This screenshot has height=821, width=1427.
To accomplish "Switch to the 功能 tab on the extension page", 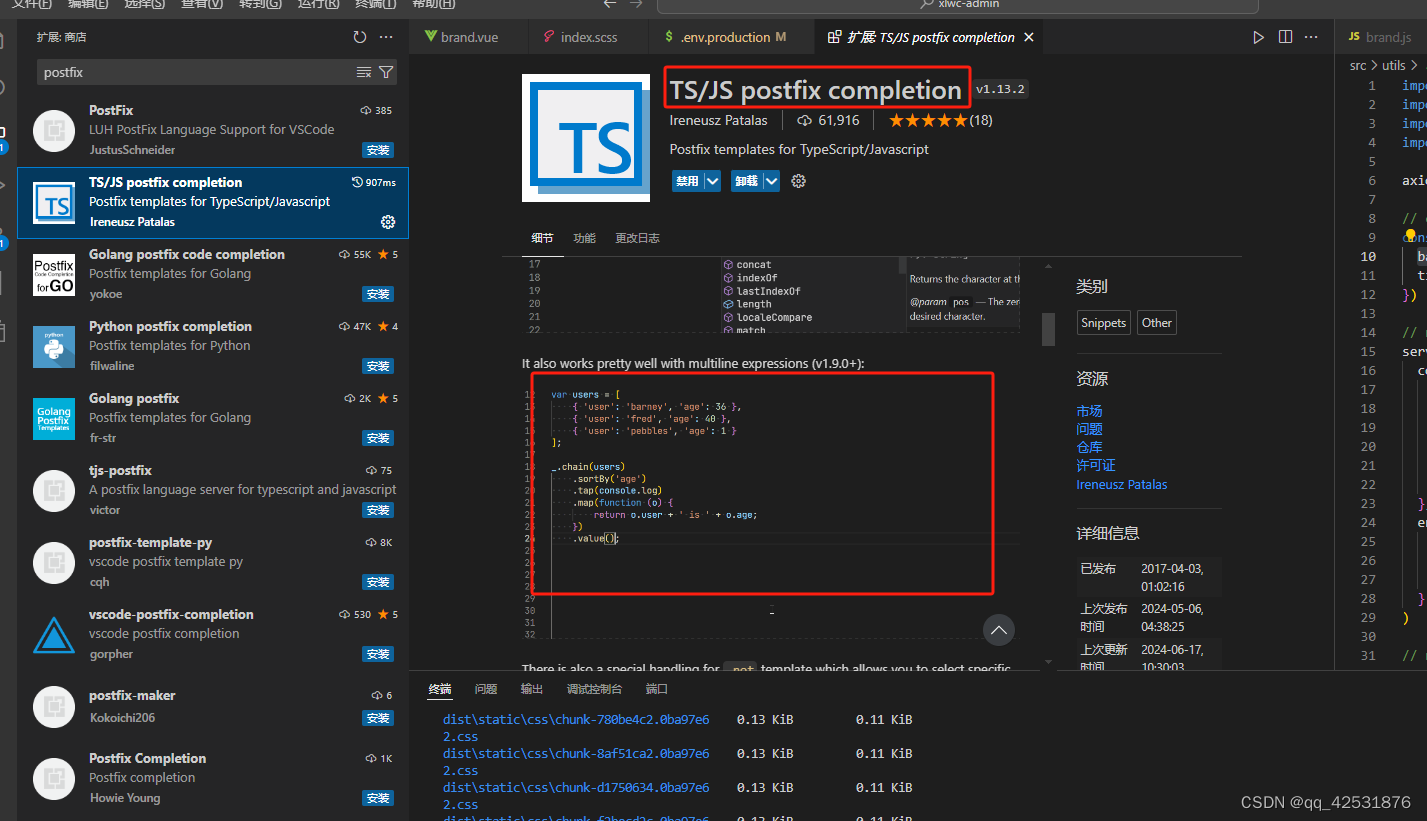I will click(x=584, y=238).
